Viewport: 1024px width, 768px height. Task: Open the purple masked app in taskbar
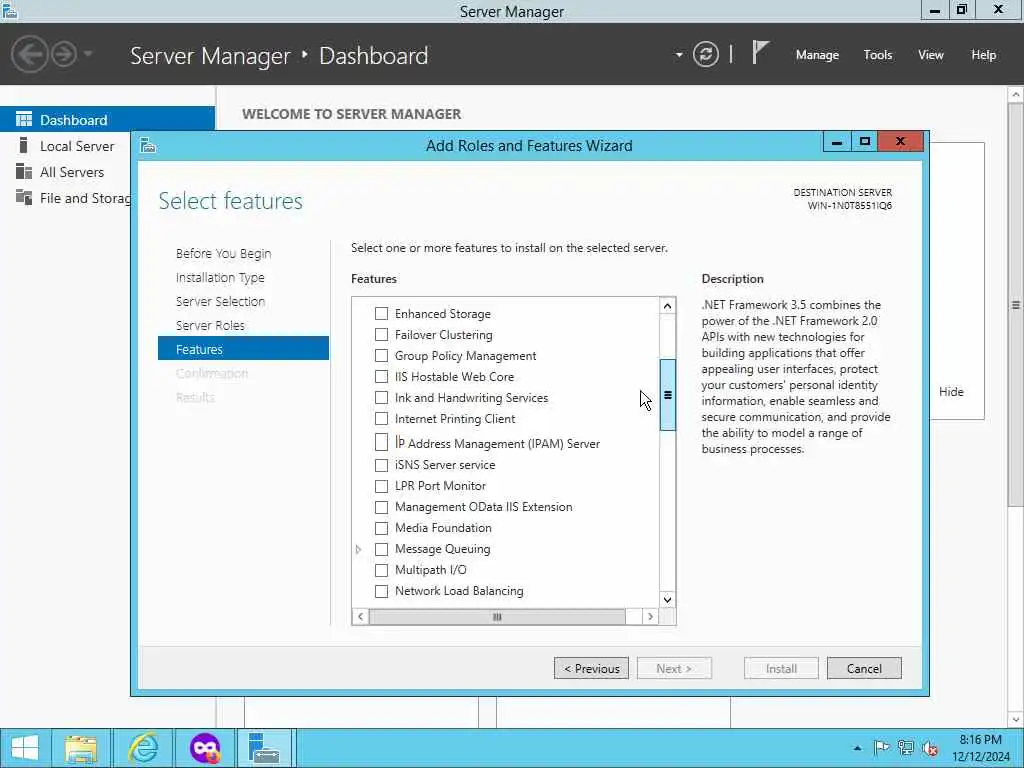pyautogui.click(x=204, y=748)
